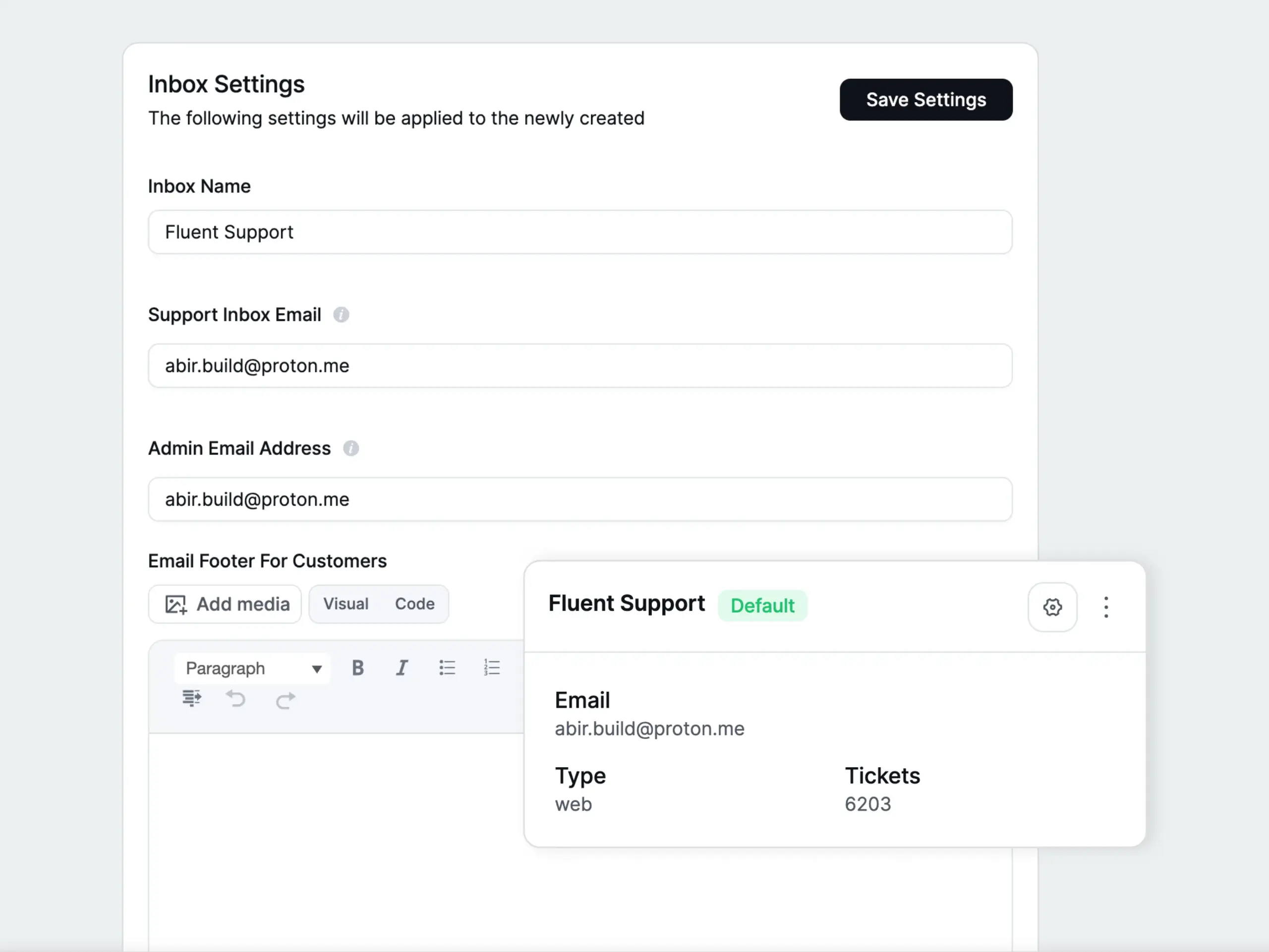Click the Inbox Settings heading

click(x=226, y=84)
